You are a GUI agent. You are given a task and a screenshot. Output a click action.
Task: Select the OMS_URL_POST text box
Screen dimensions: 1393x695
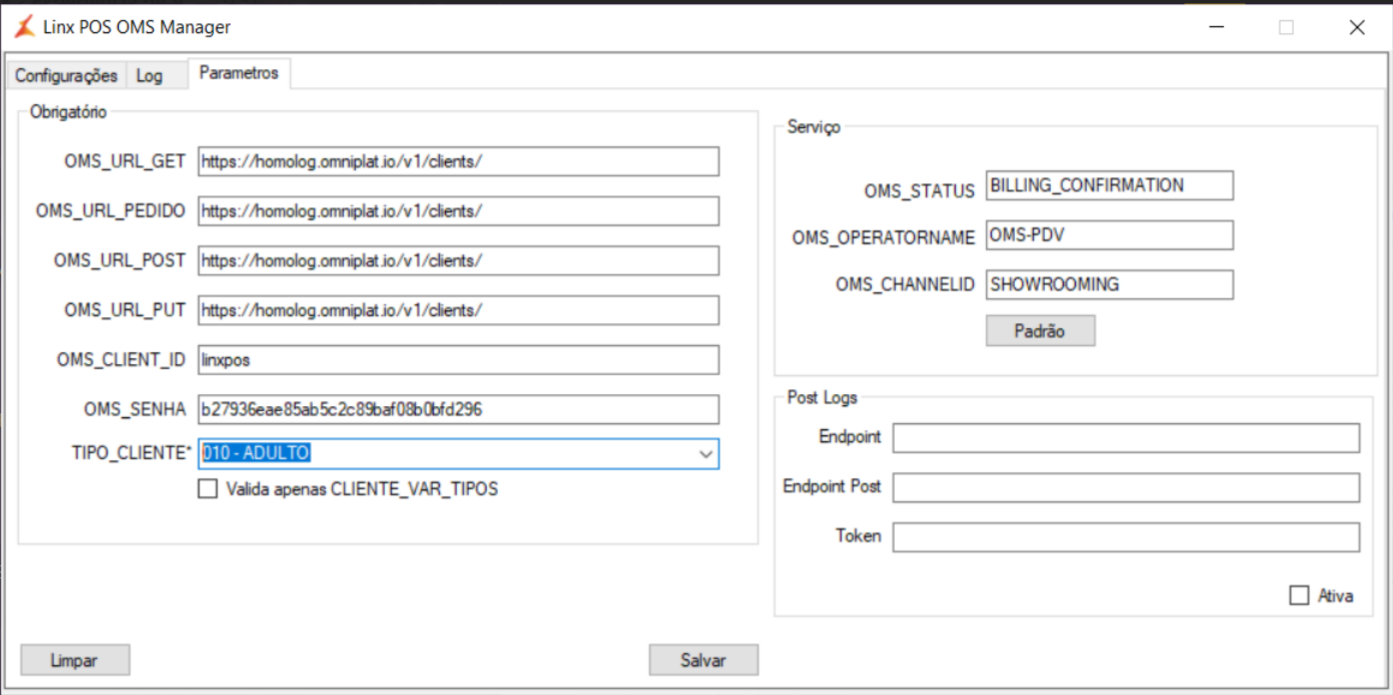(x=458, y=261)
